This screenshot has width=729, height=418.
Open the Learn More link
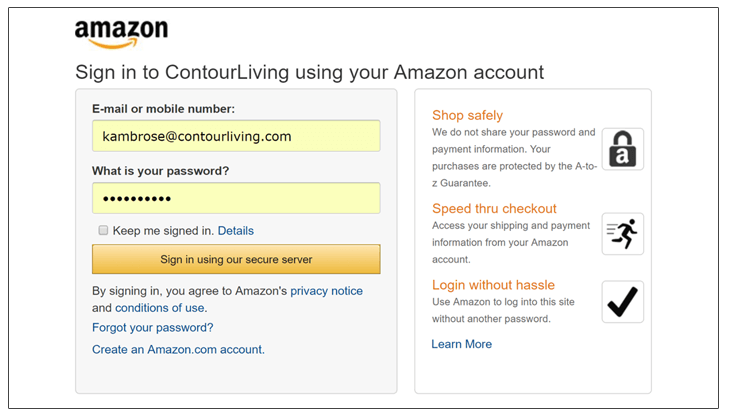461,344
